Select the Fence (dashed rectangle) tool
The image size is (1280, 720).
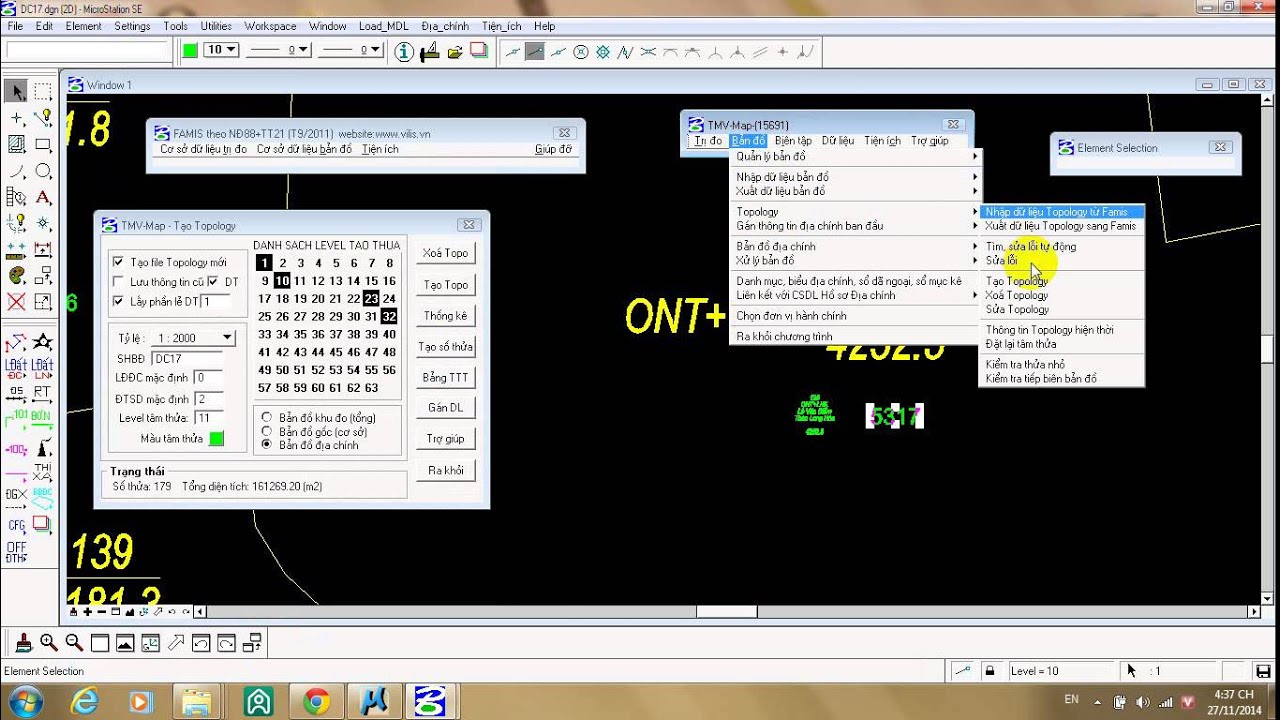[43, 92]
